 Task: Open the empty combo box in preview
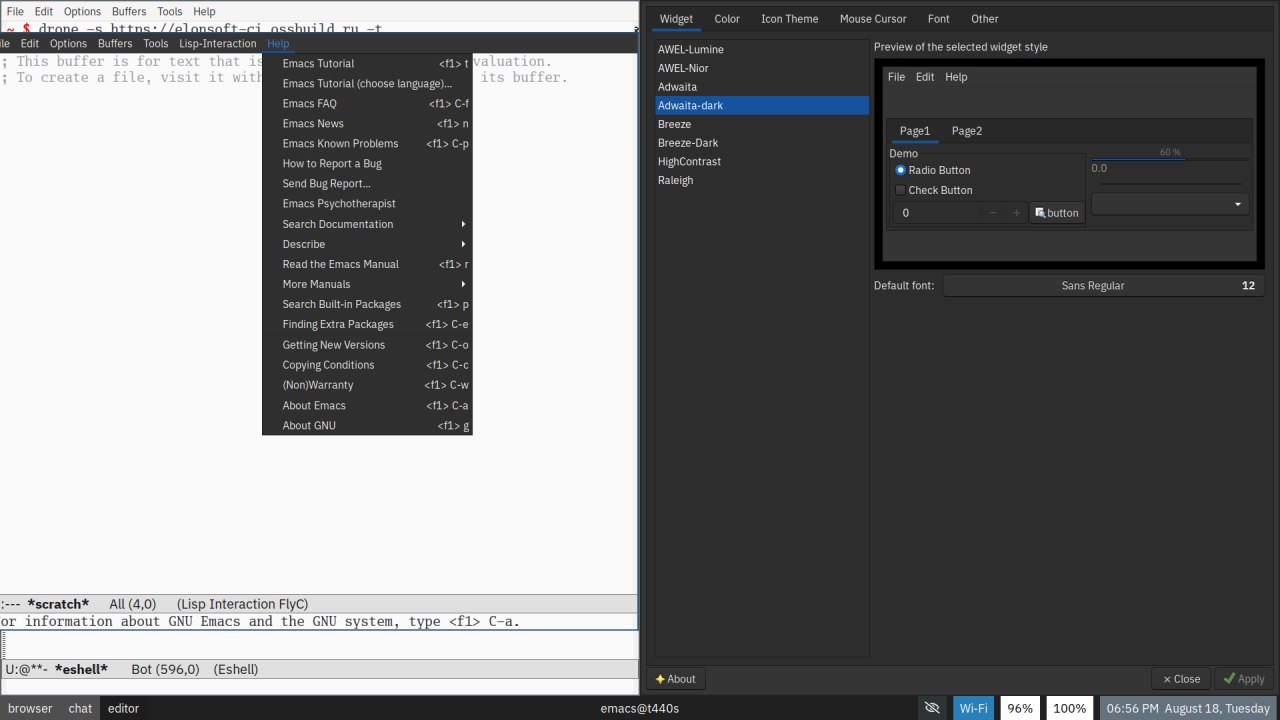tap(1169, 204)
